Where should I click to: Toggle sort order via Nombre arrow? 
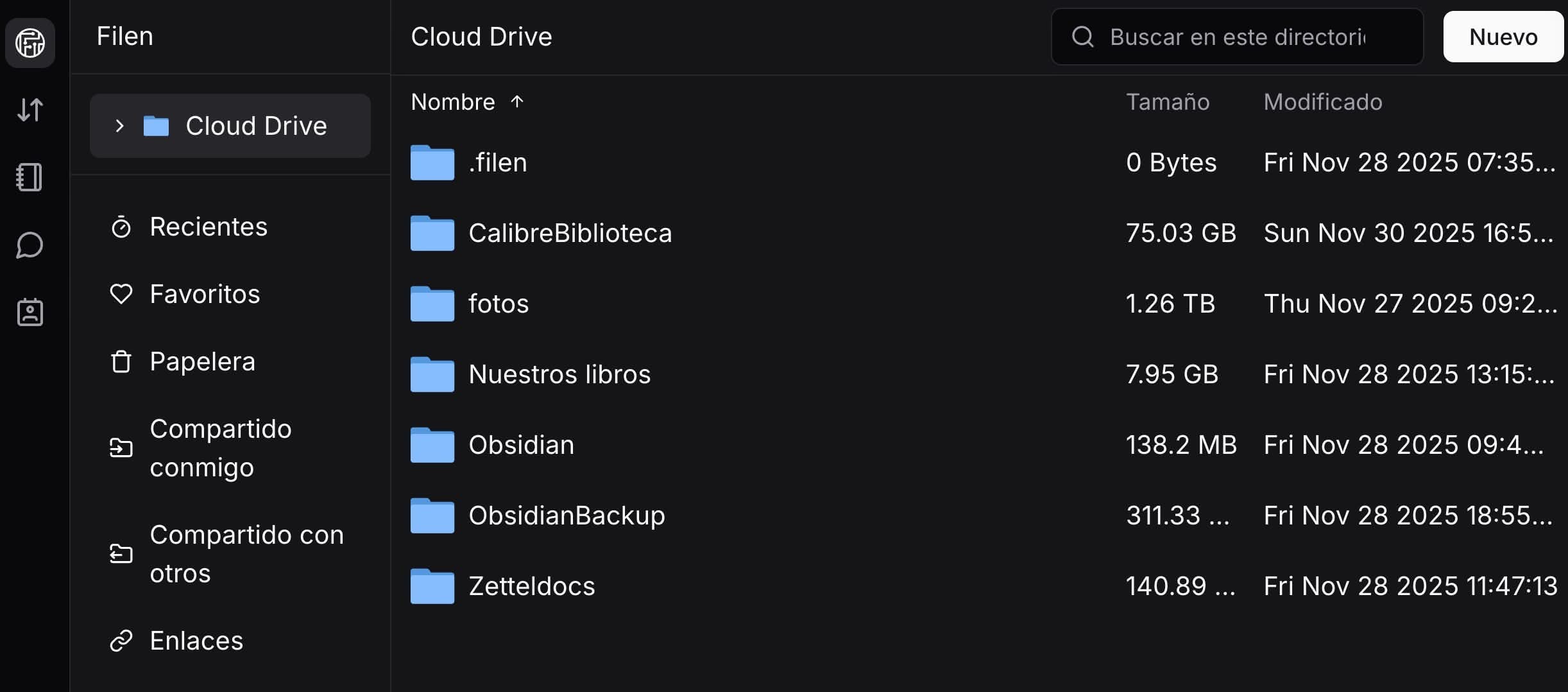pyautogui.click(x=517, y=101)
